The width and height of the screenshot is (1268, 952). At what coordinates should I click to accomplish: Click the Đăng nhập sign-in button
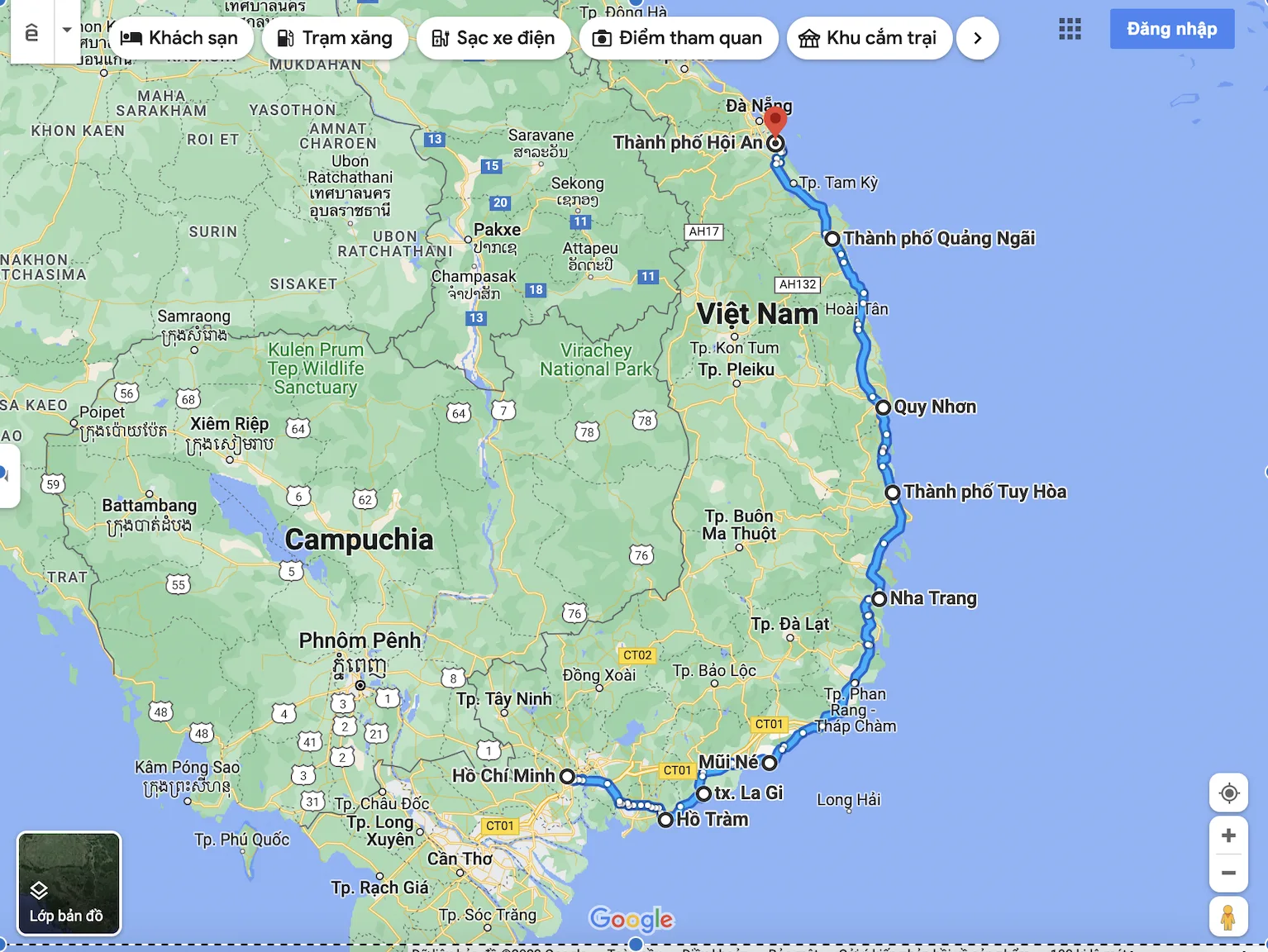tap(1171, 29)
